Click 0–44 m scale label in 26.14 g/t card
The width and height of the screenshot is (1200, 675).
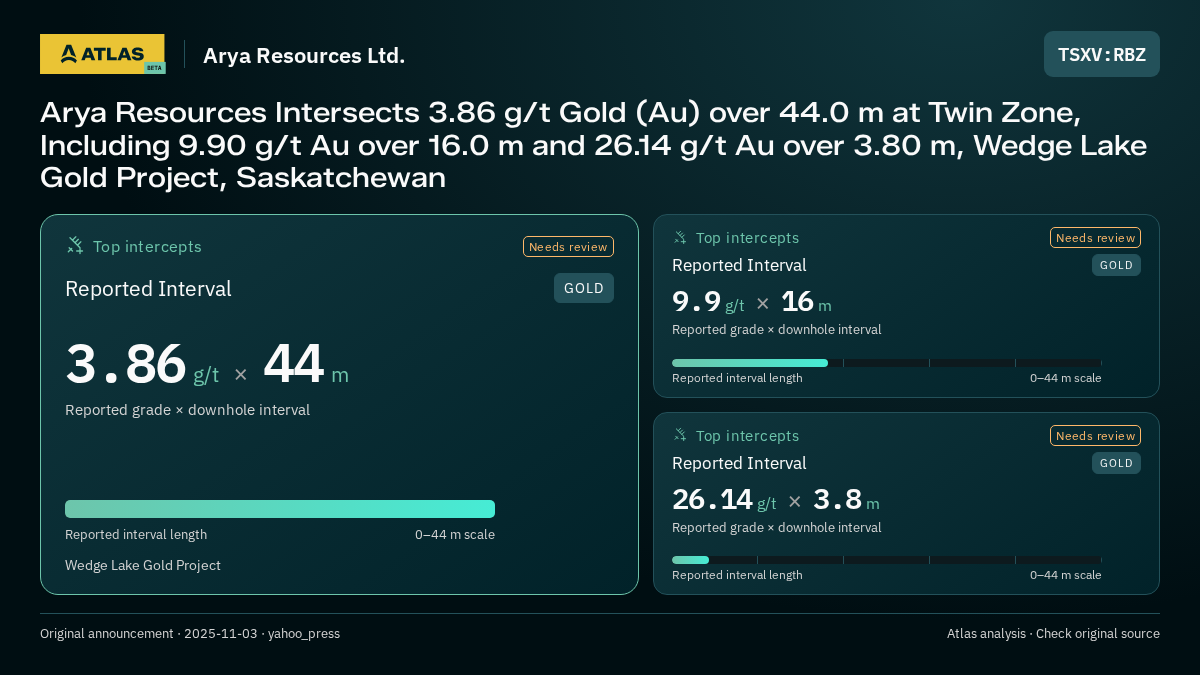coord(1066,575)
